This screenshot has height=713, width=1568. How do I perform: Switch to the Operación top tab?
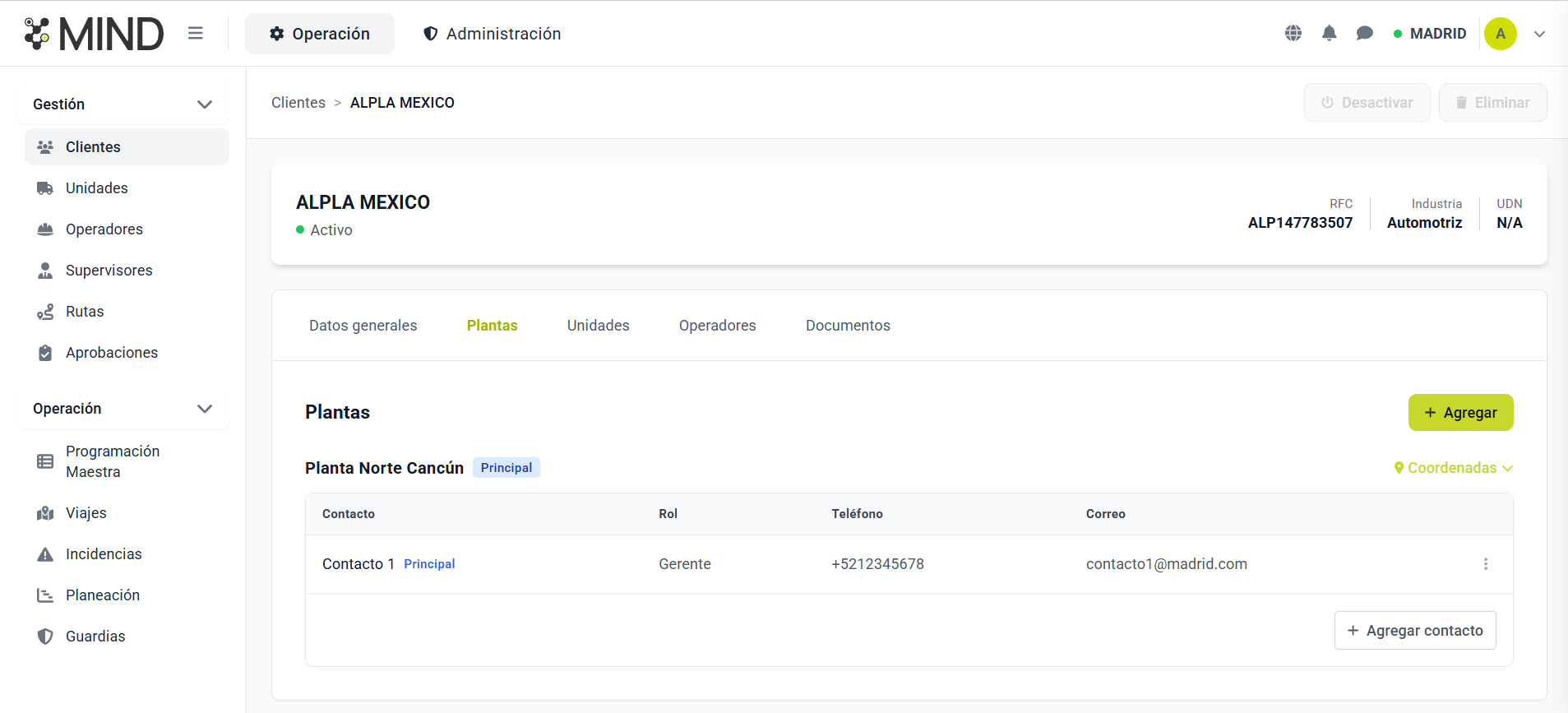pos(320,34)
